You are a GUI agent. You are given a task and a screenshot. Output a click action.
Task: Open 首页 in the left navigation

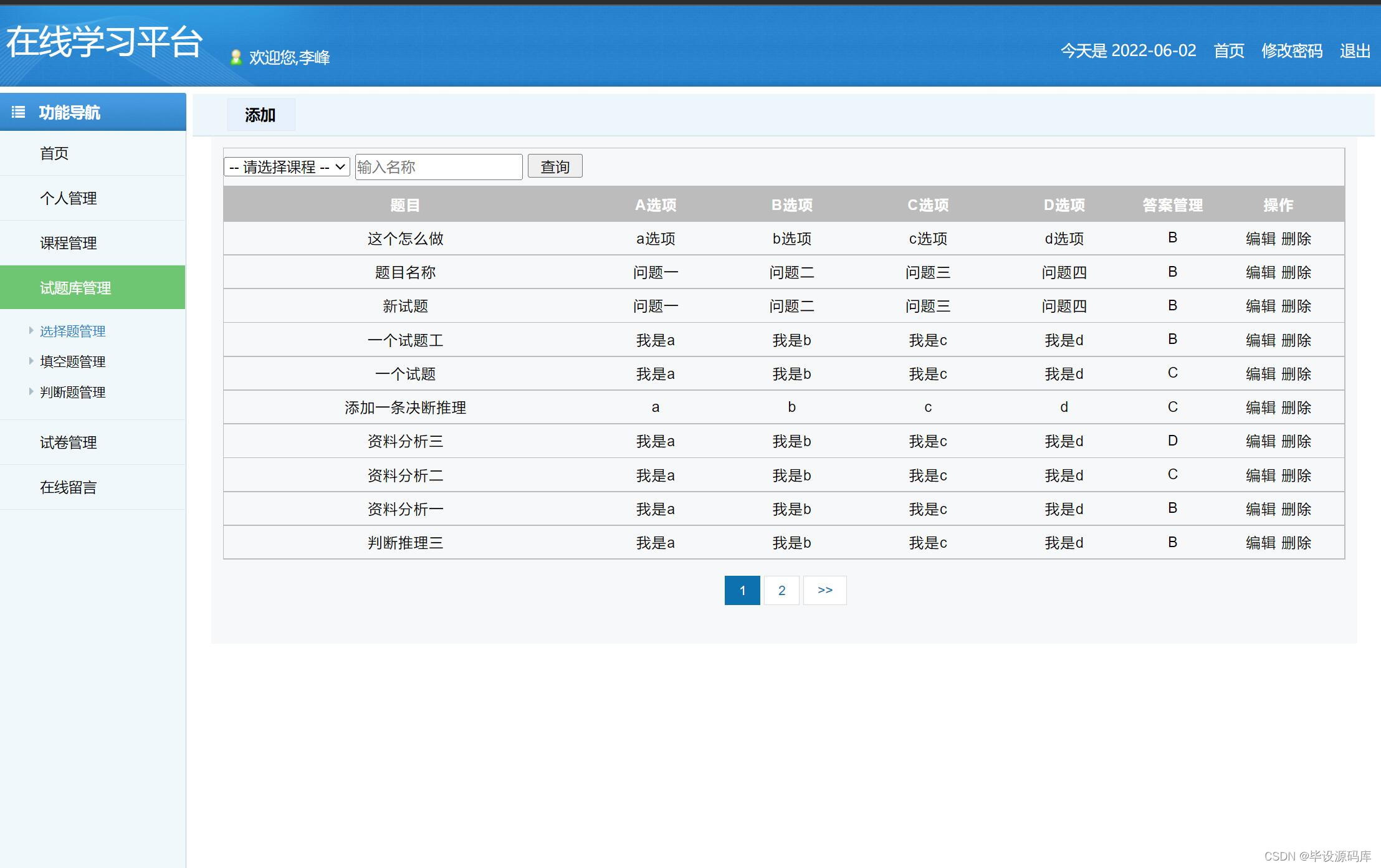(54, 153)
